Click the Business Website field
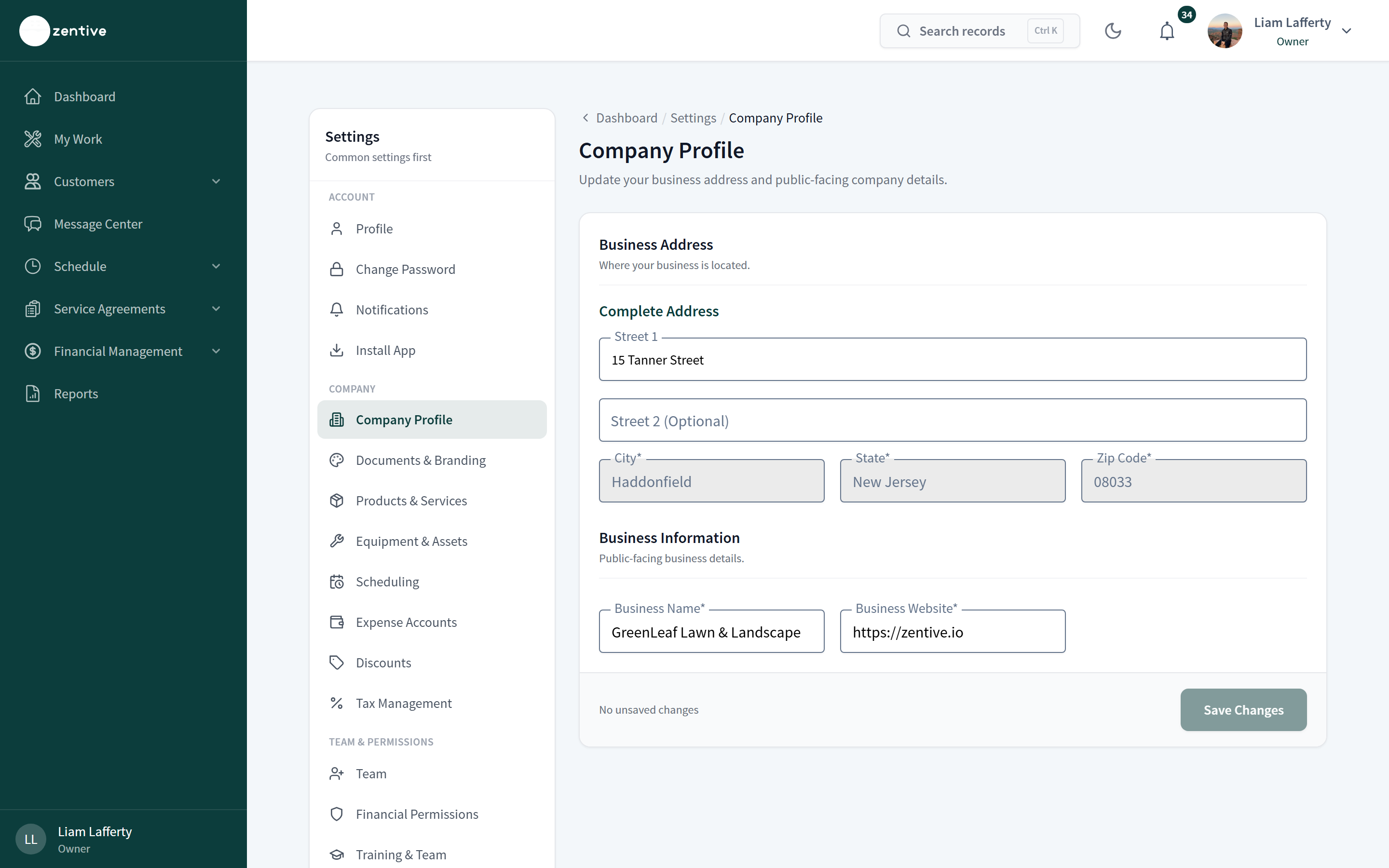1389x868 pixels. (953, 632)
